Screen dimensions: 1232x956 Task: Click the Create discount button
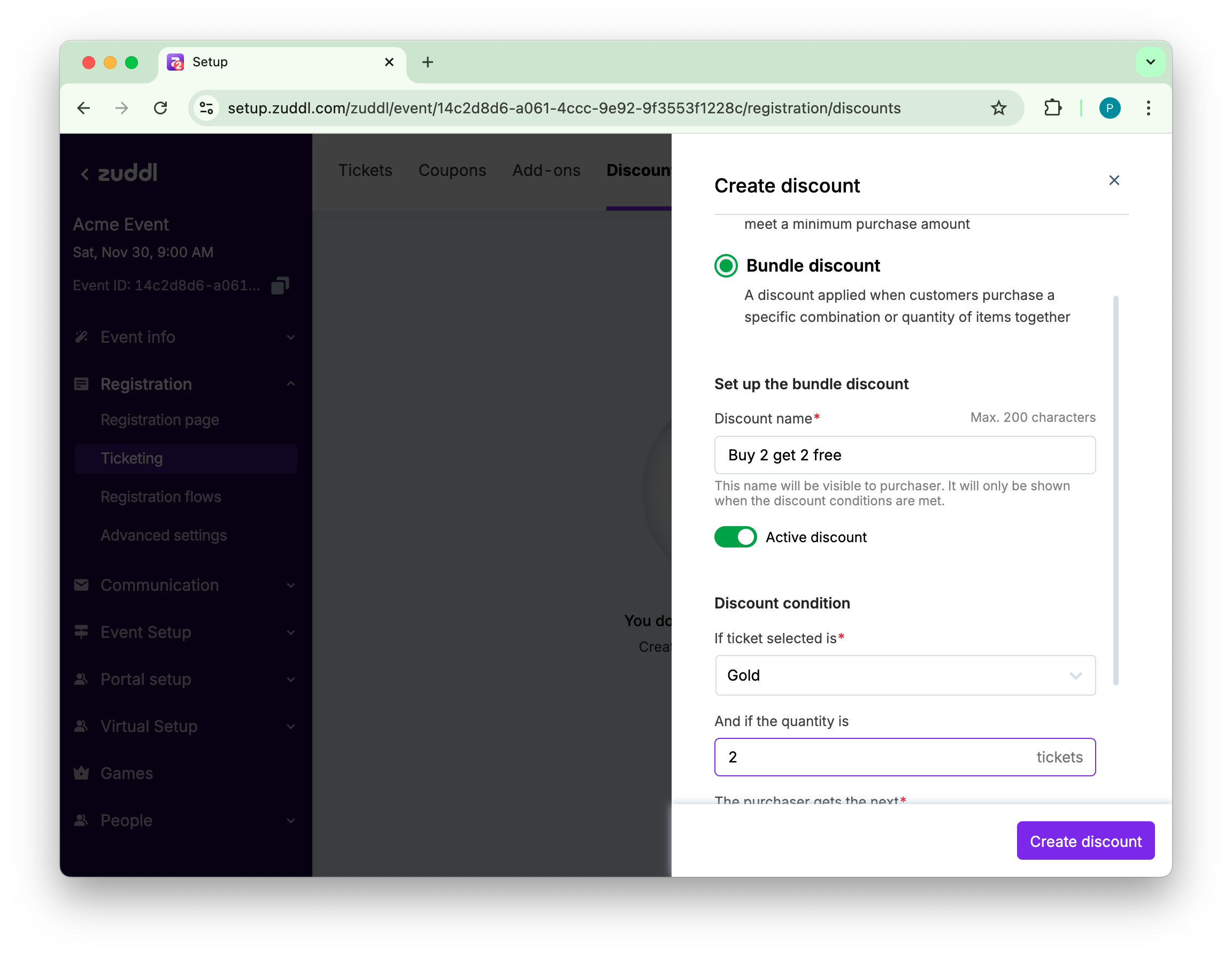1085,841
